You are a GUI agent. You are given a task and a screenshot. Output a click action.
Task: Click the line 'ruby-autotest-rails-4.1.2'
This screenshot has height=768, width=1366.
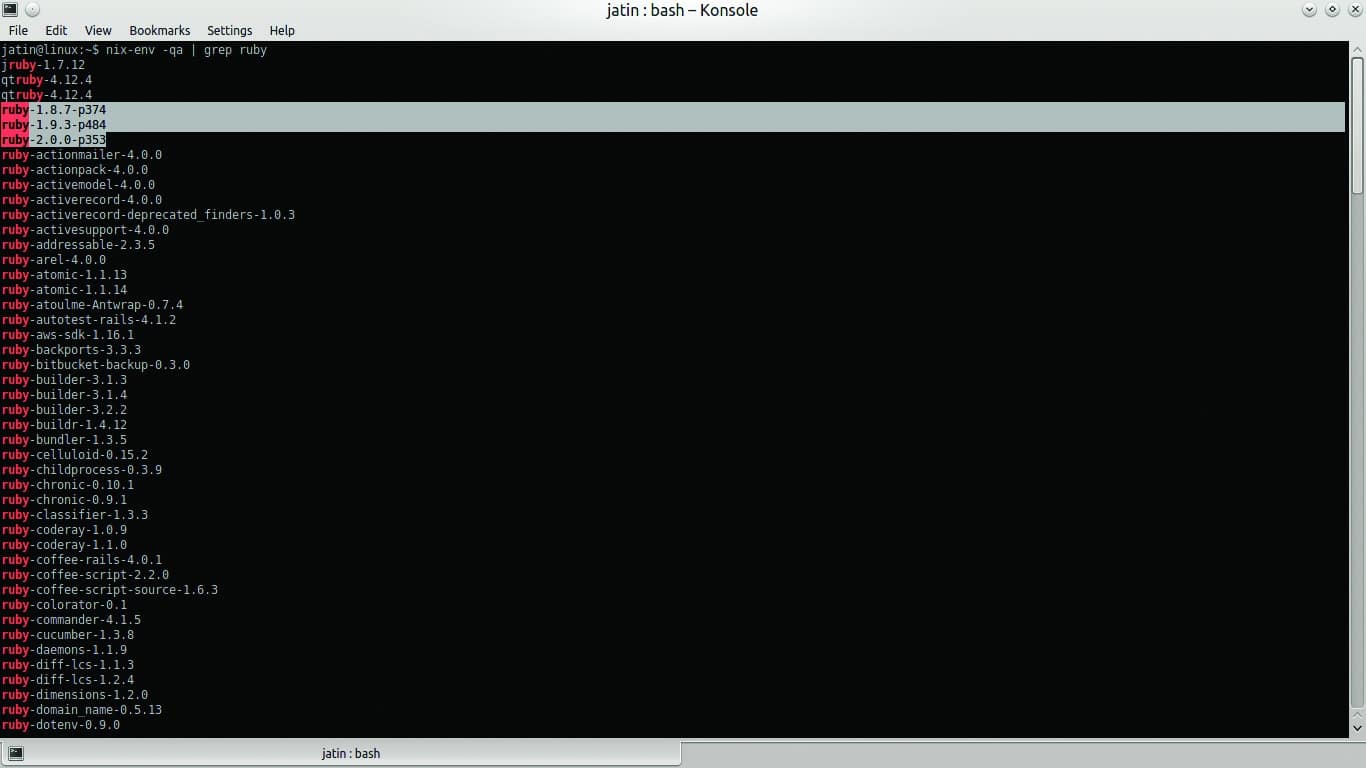[89, 320]
